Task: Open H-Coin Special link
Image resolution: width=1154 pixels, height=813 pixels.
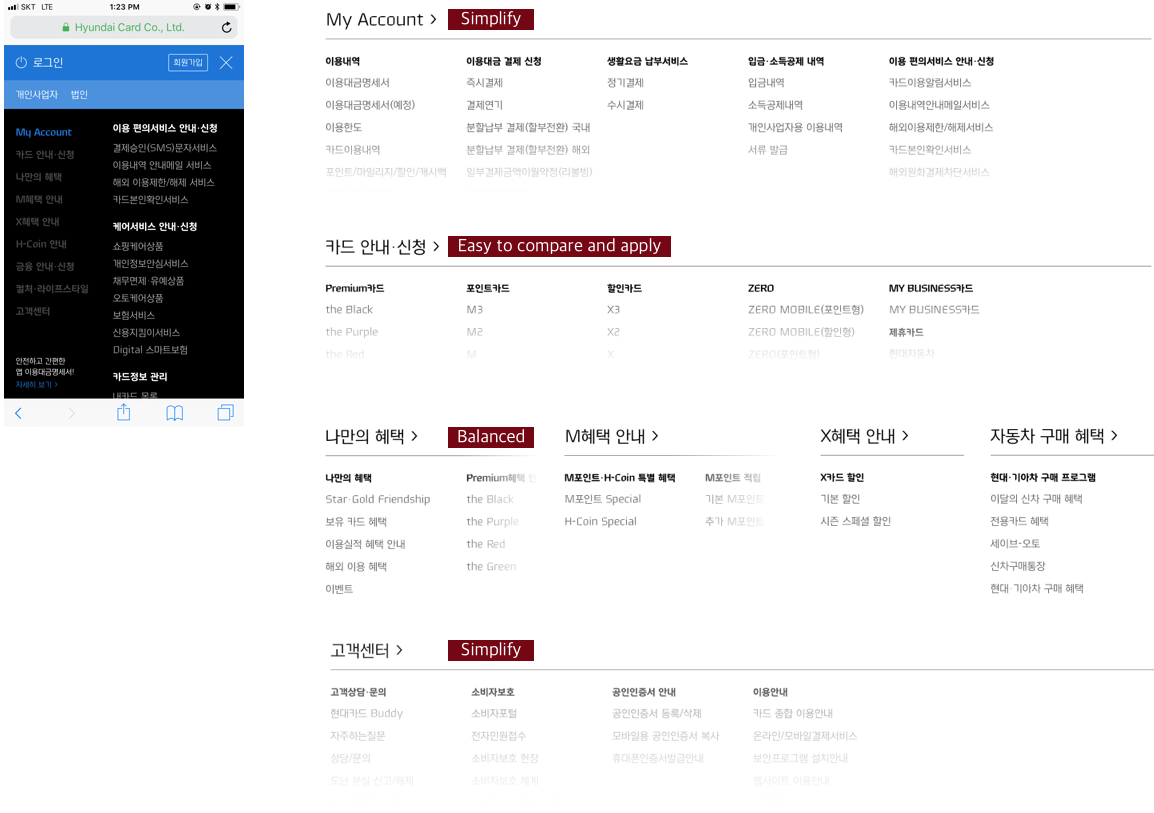Action: [601, 522]
